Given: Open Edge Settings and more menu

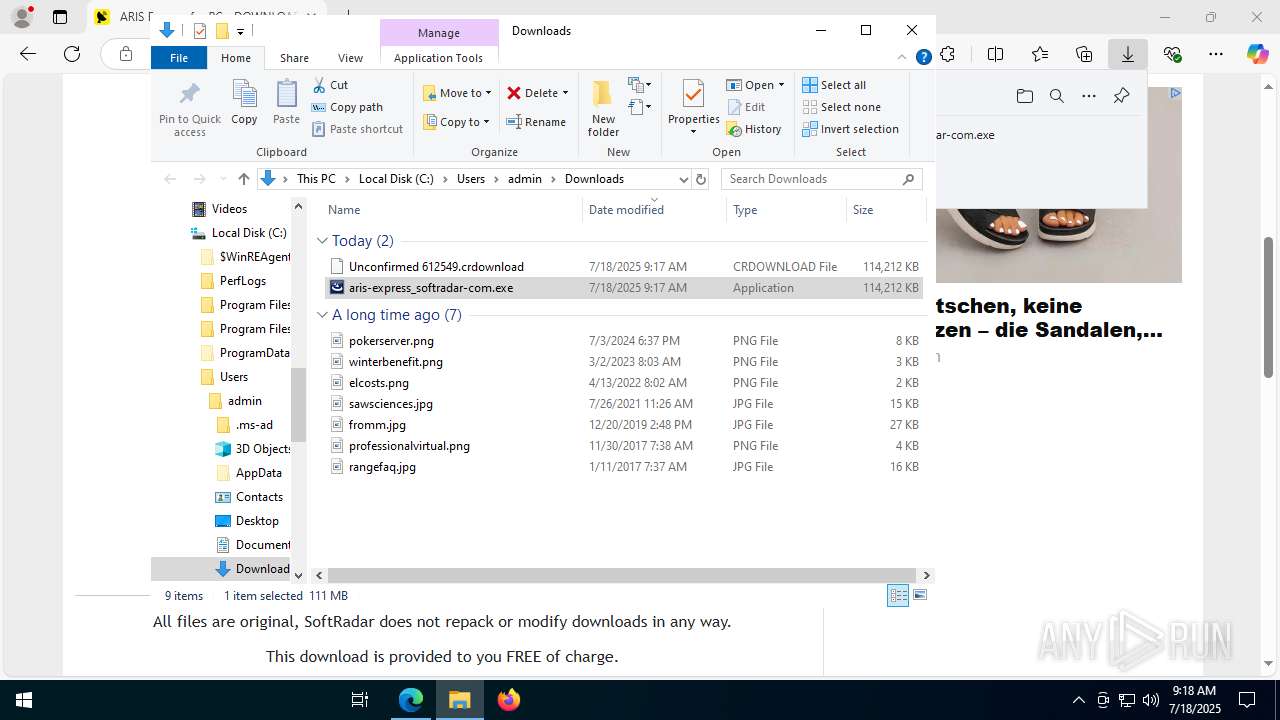Looking at the screenshot, I should tap(1216, 54).
